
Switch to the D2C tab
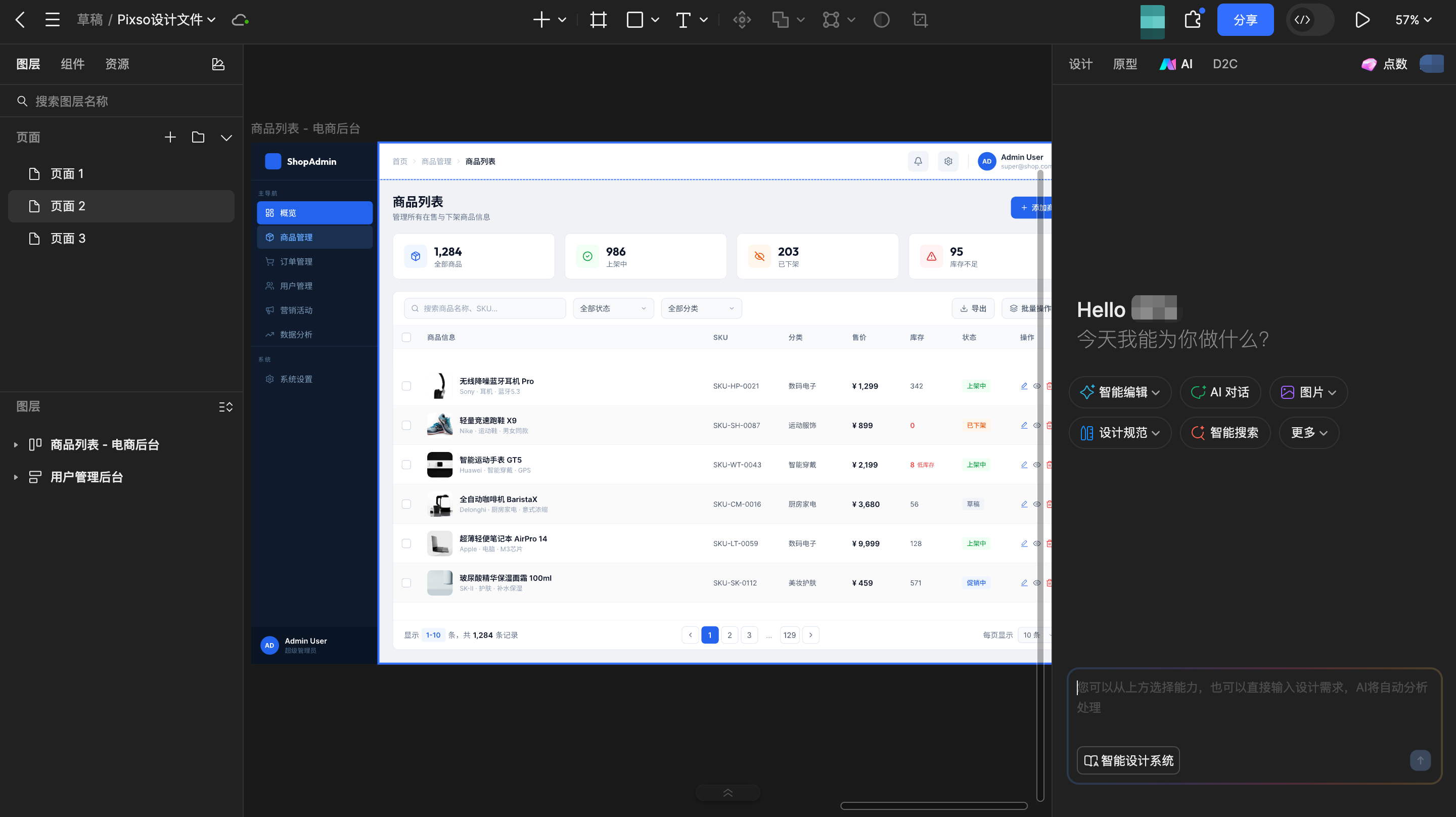(x=1224, y=64)
